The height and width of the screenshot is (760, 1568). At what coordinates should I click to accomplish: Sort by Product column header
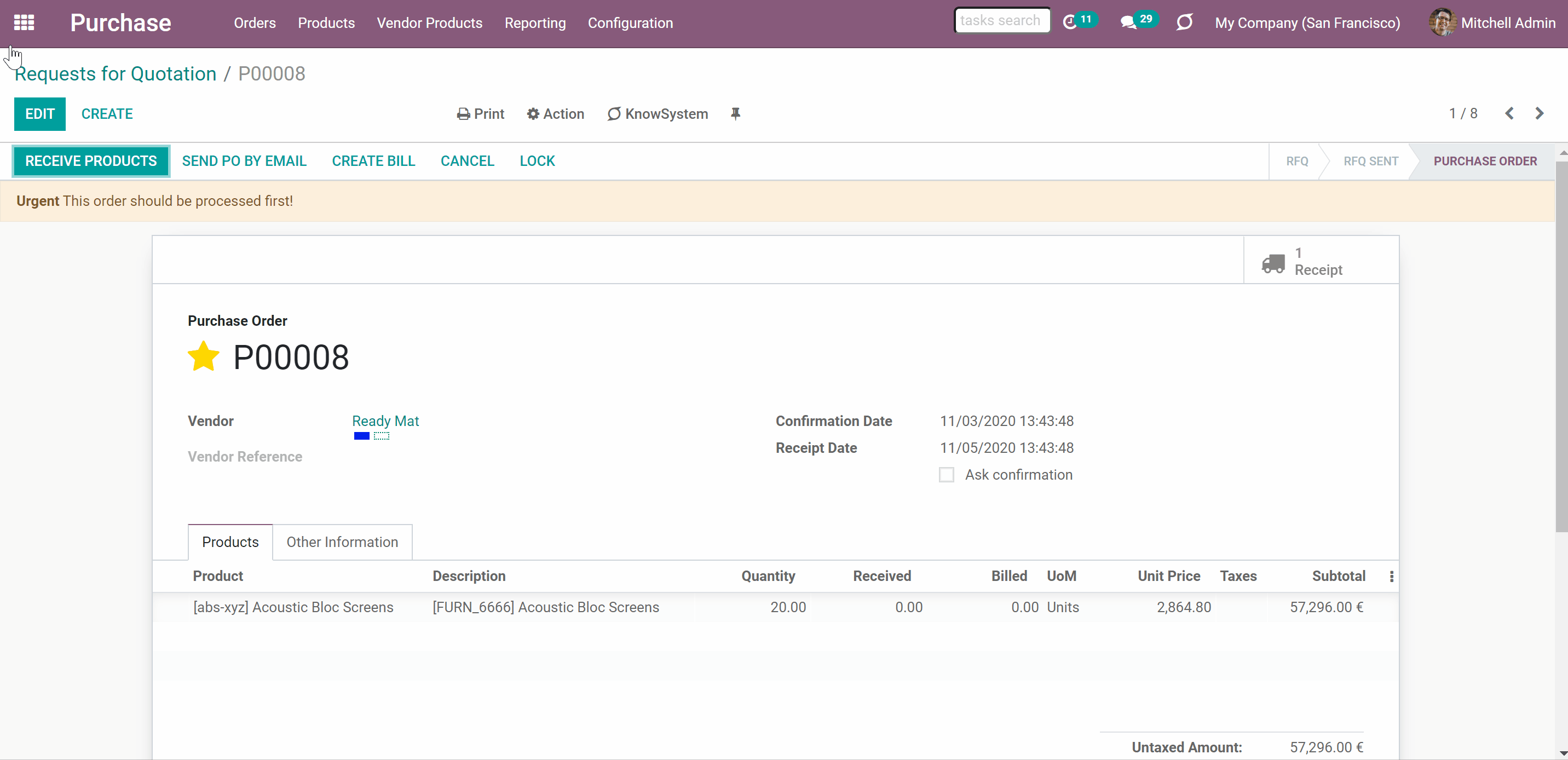tap(218, 576)
